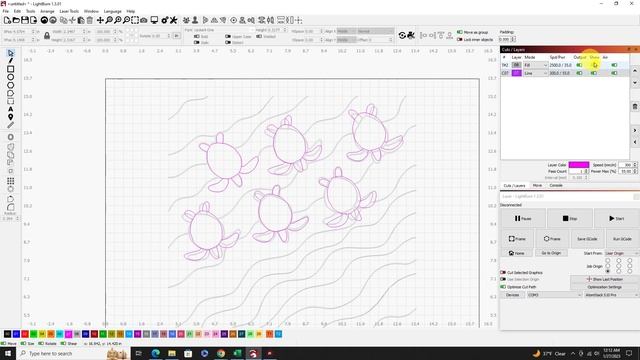Enable Cut Selected Graphics switch
The image size is (640, 360).
coord(503,272)
